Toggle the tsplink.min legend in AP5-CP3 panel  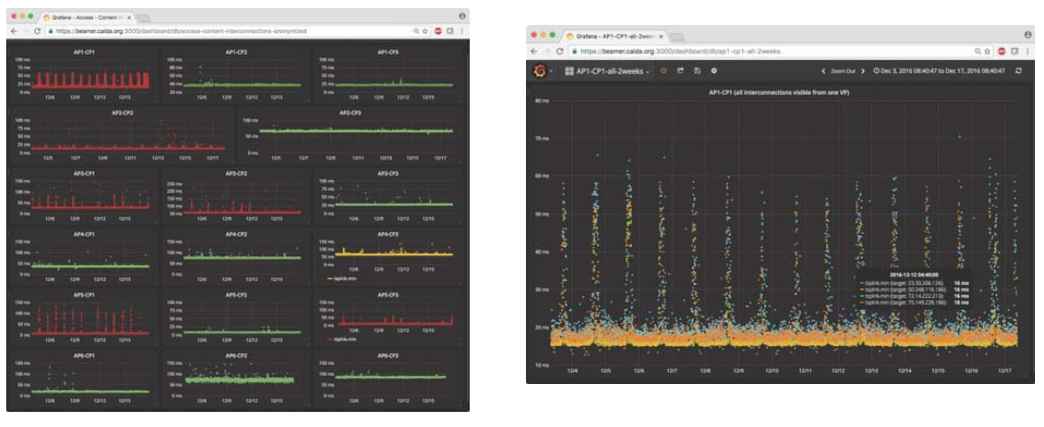(340, 340)
